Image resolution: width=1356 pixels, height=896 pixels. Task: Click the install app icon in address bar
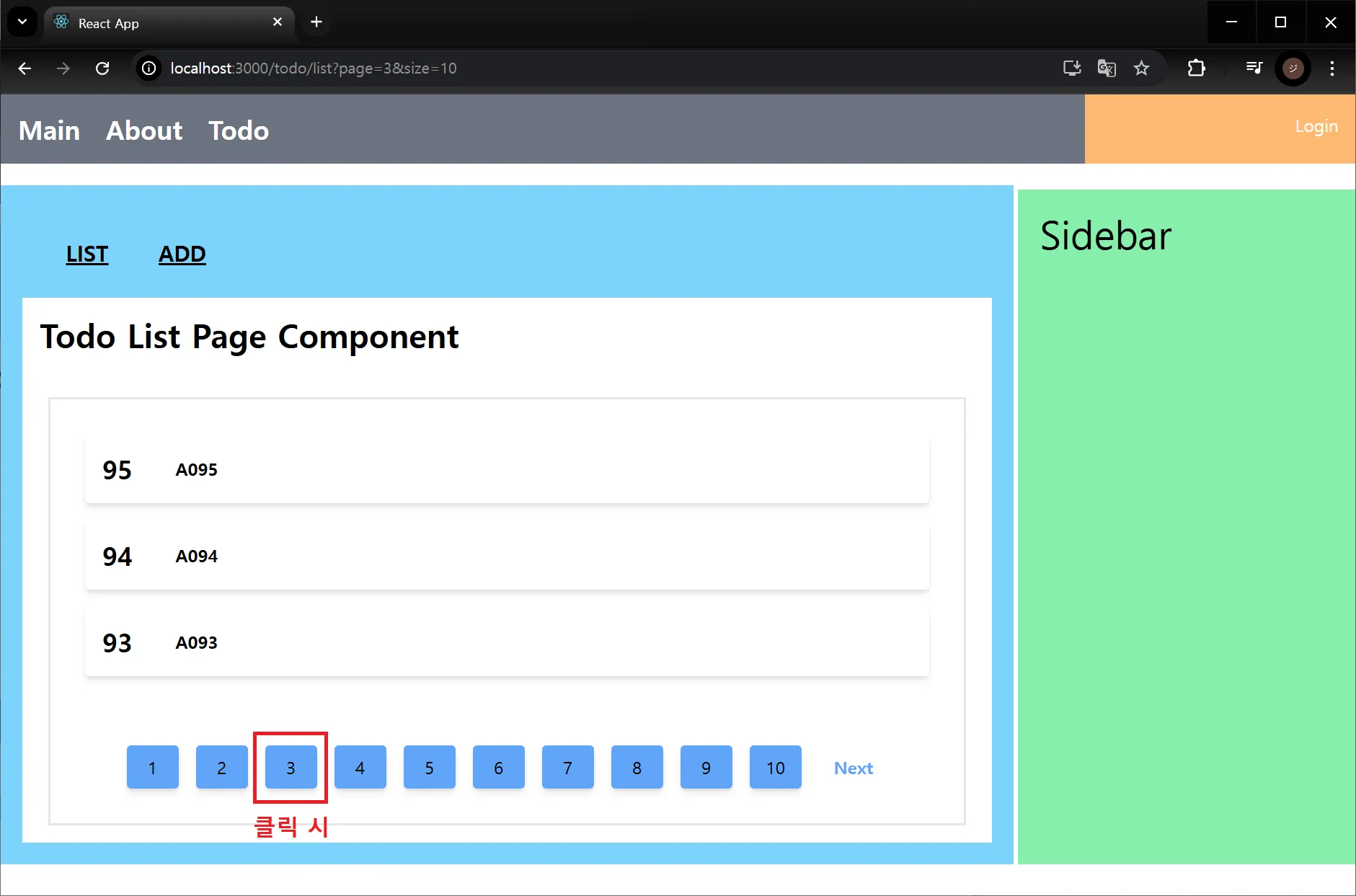(x=1072, y=68)
